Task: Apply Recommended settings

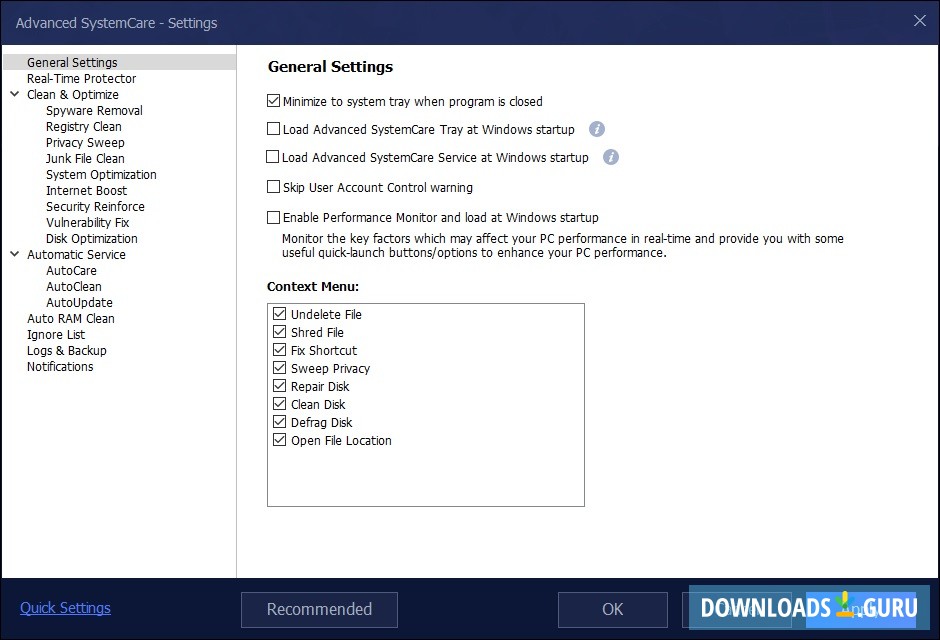Action: pyautogui.click(x=318, y=609)
